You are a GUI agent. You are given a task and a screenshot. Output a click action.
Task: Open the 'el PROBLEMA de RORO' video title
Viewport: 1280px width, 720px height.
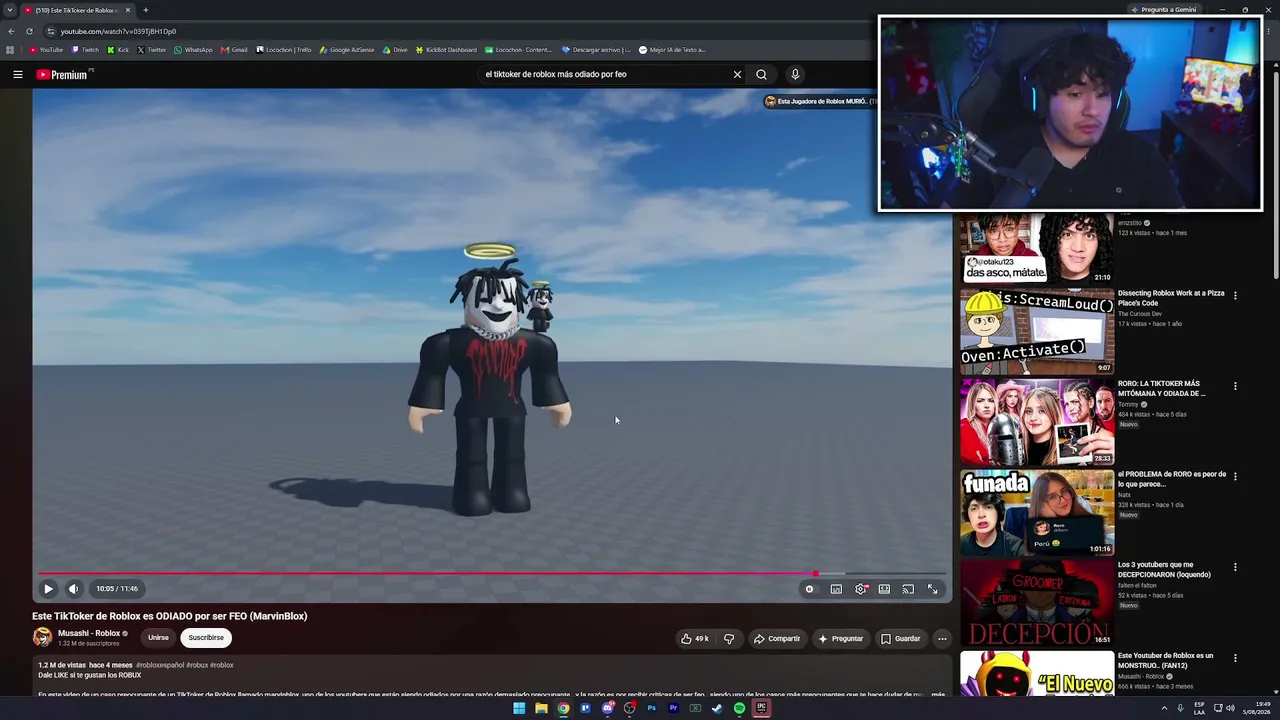pos(1172,479)
